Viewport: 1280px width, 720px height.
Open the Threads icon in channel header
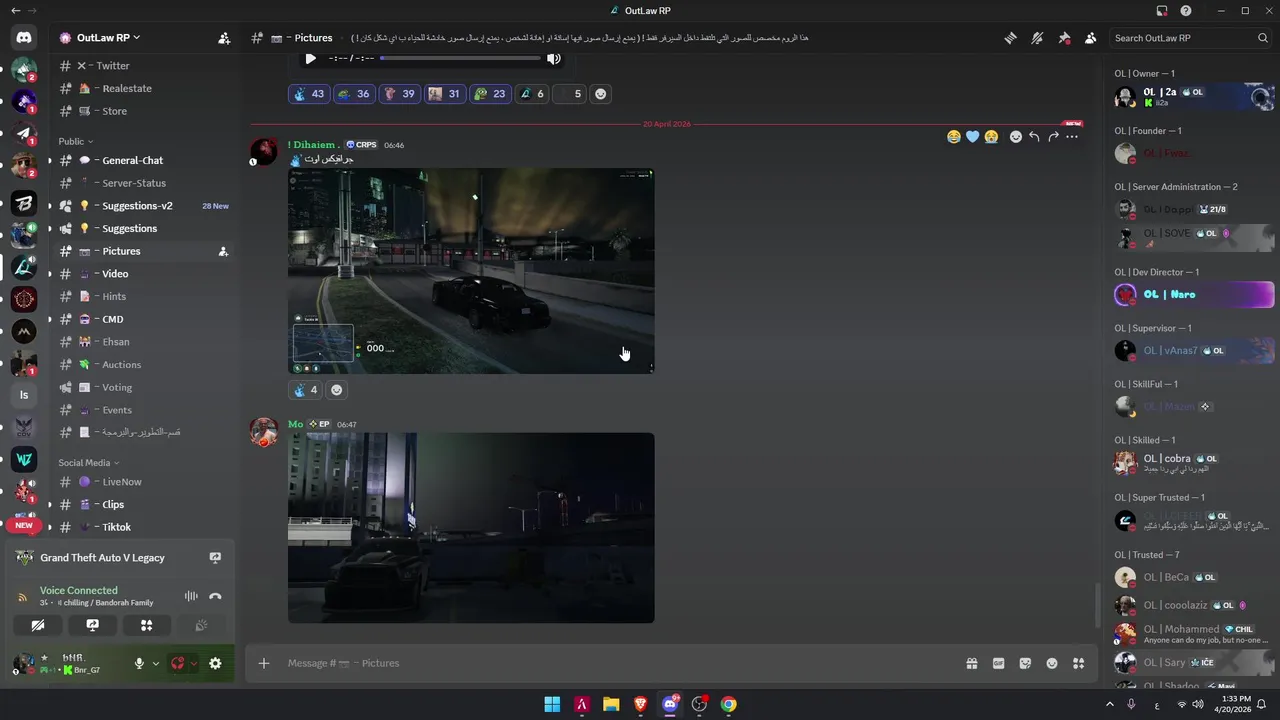1011,38
